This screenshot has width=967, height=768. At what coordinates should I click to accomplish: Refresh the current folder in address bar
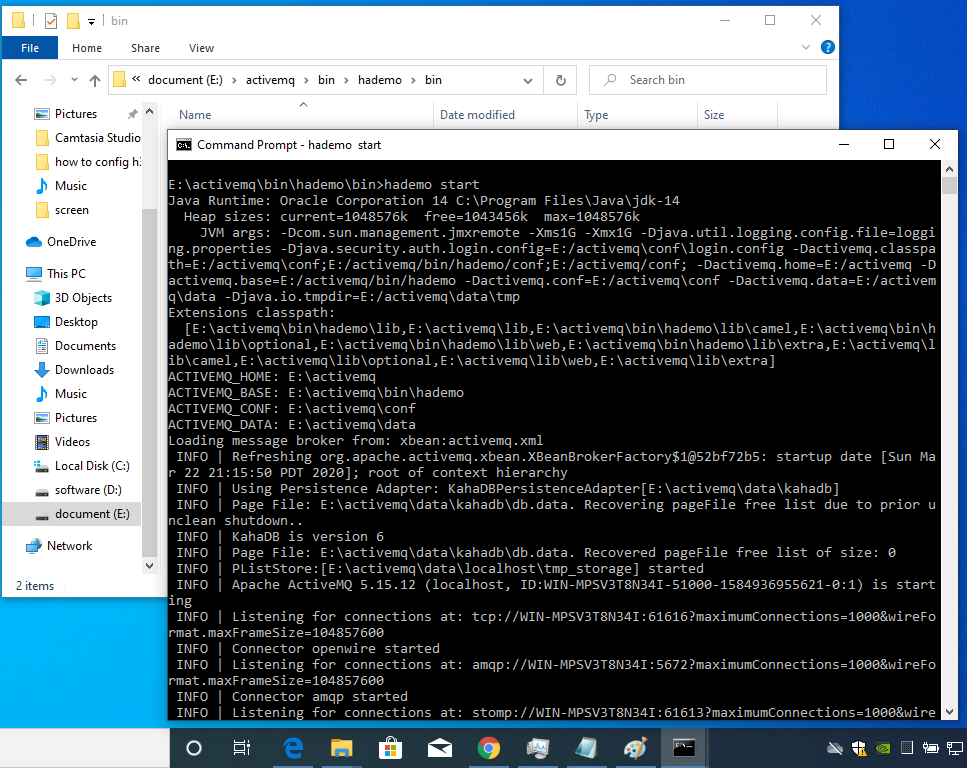coord(560,80)
